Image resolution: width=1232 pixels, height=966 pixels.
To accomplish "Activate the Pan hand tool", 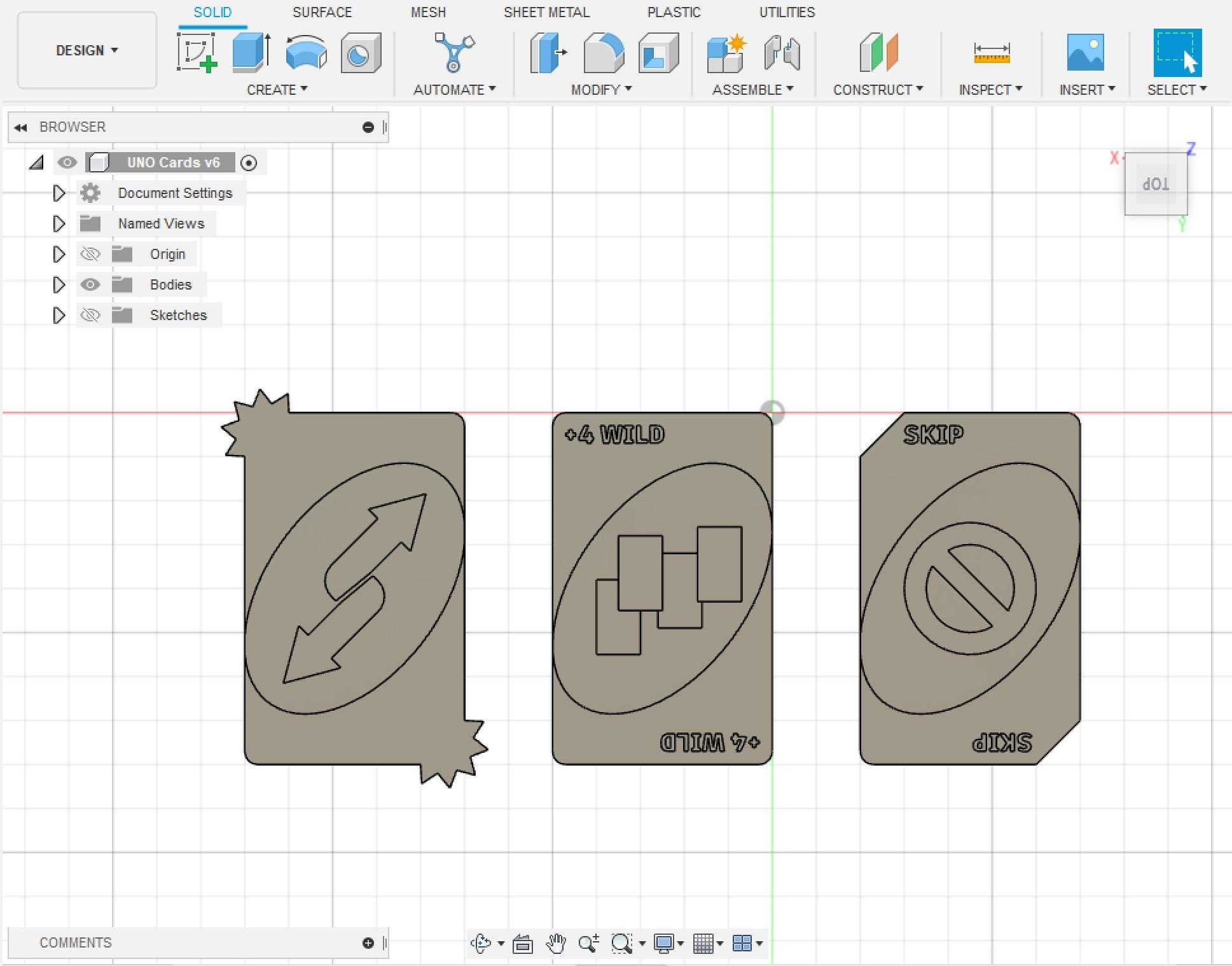I will [x=556, y=943].
